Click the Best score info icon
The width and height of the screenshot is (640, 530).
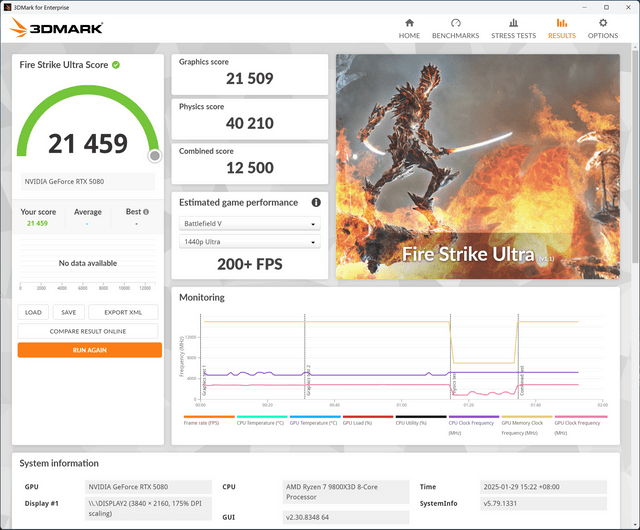click(x=146, y=212)
